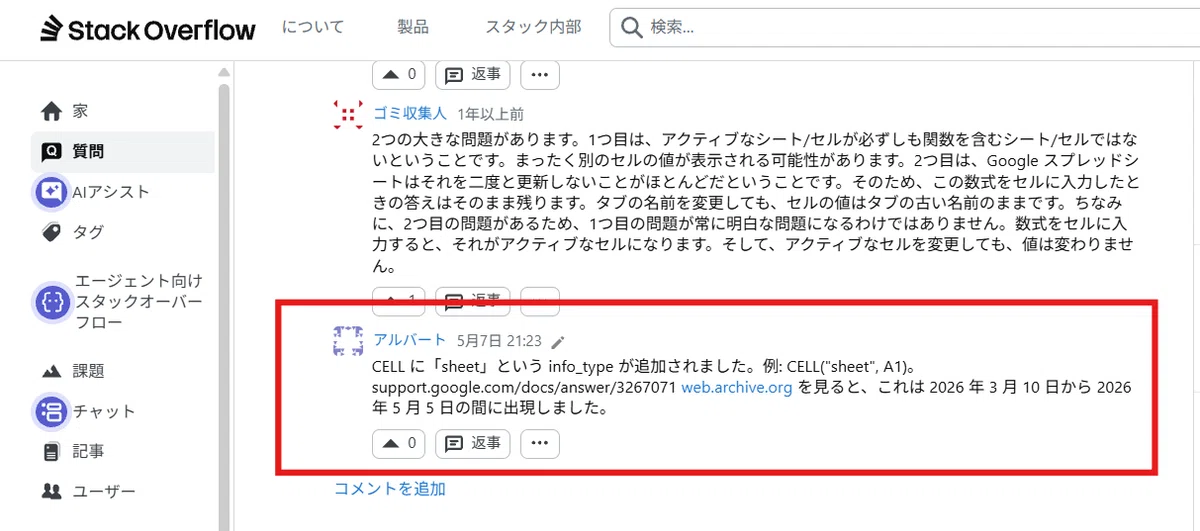Image resolution: width=1200 pixels, height=531 pixels.
Task: Open 記事 (Articles) in the sidebar
Action: [122, 451]
